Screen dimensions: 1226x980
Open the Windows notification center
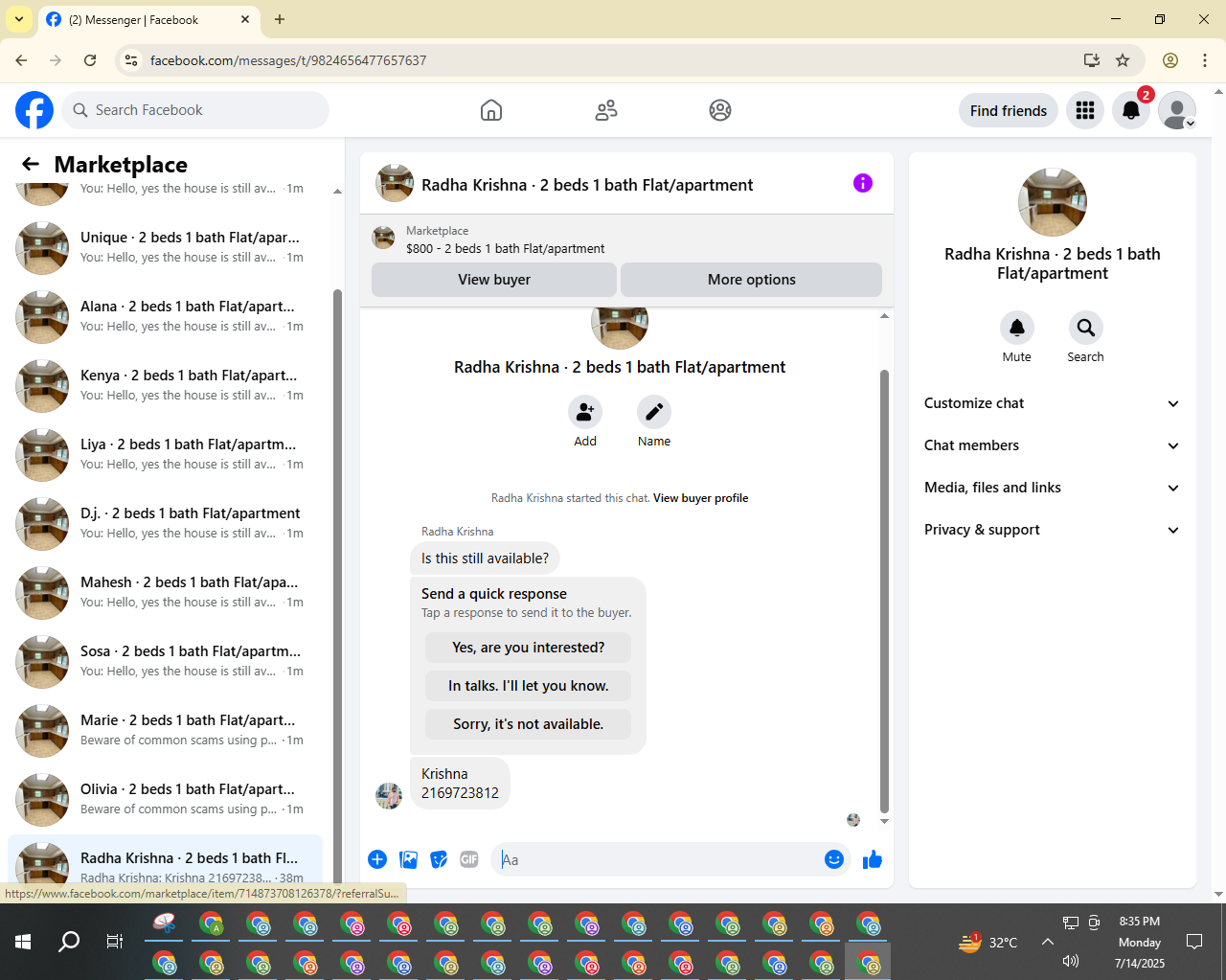(1194, 942)
